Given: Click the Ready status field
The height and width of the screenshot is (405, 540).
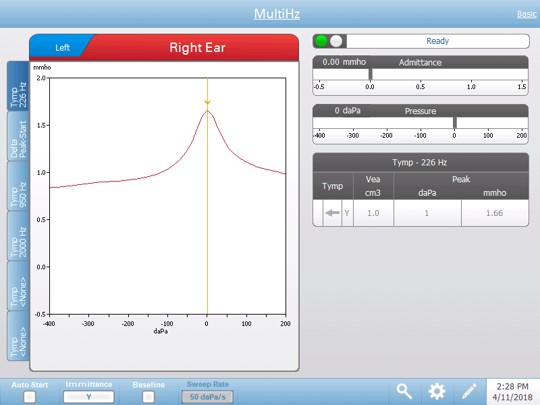Looking at the screenshot, I should click(x=438, y=41).
